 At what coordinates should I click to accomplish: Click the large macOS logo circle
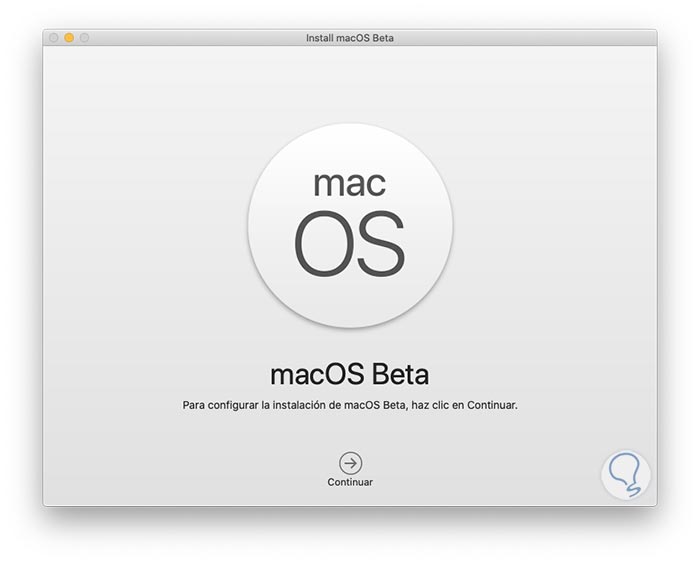coord(350,225)
